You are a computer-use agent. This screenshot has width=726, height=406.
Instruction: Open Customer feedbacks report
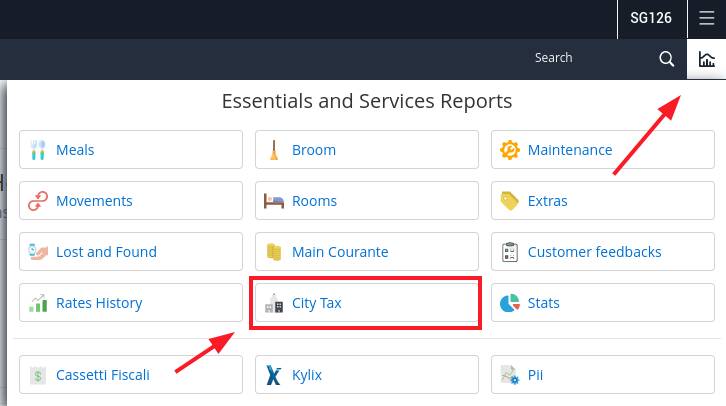click(x=603, y=251)
